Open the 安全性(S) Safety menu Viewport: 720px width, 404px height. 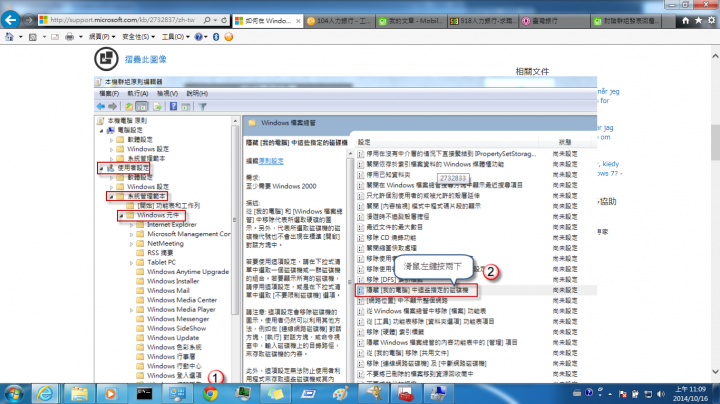tap(138, 37)
